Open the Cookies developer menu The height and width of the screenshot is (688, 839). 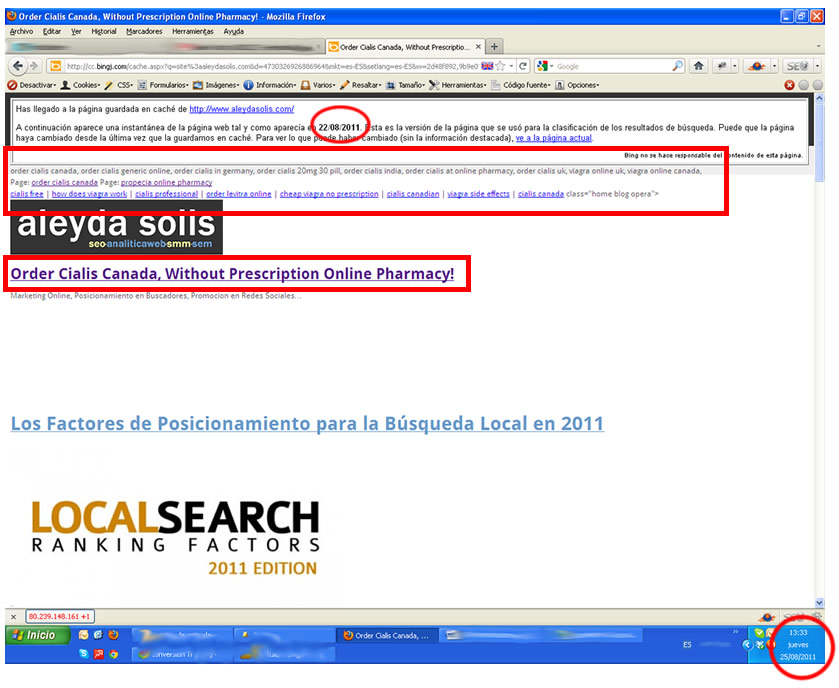pyautogui.click(x=80, y=85)
